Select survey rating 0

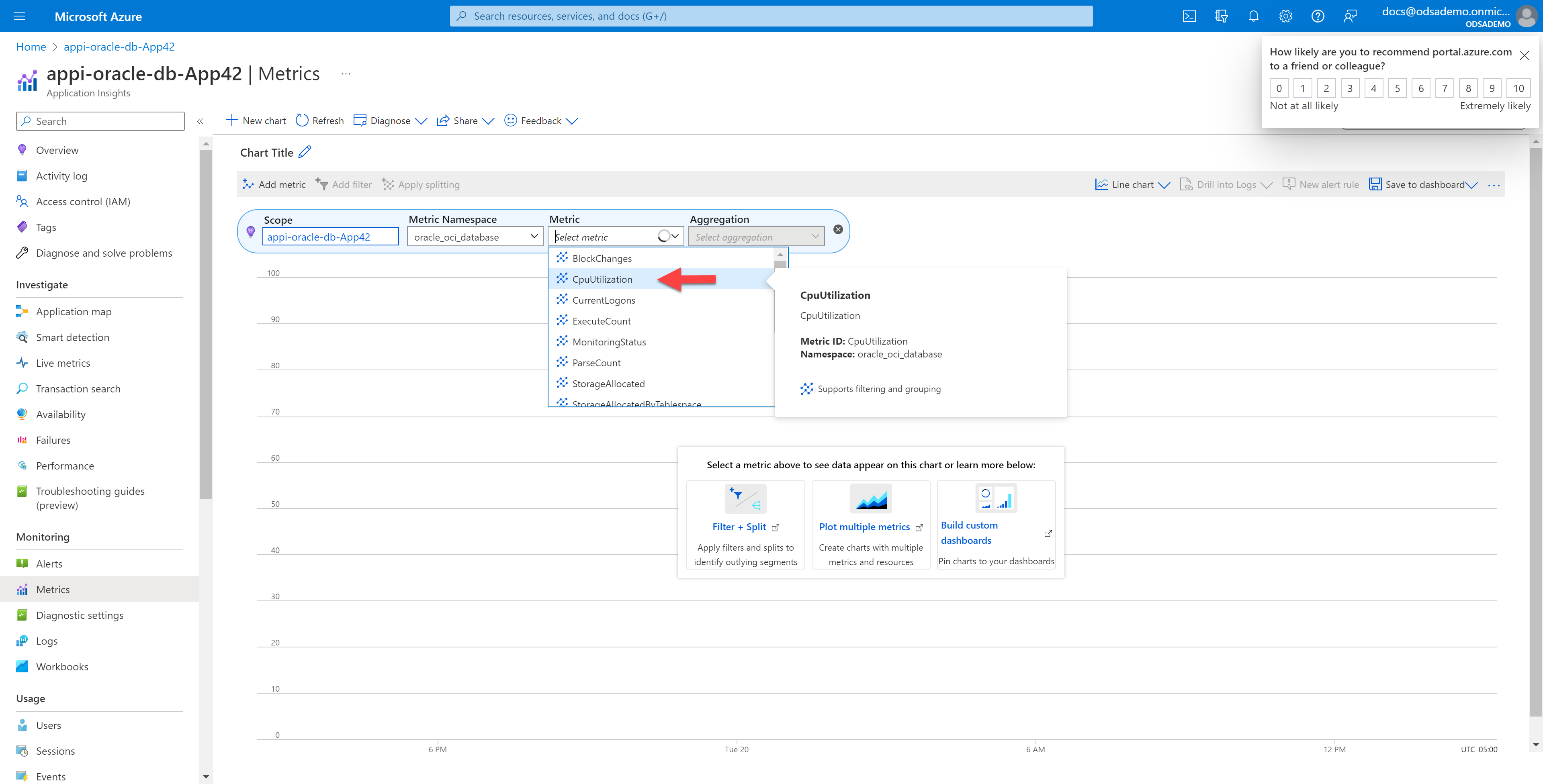click(x=1279, y=88)
